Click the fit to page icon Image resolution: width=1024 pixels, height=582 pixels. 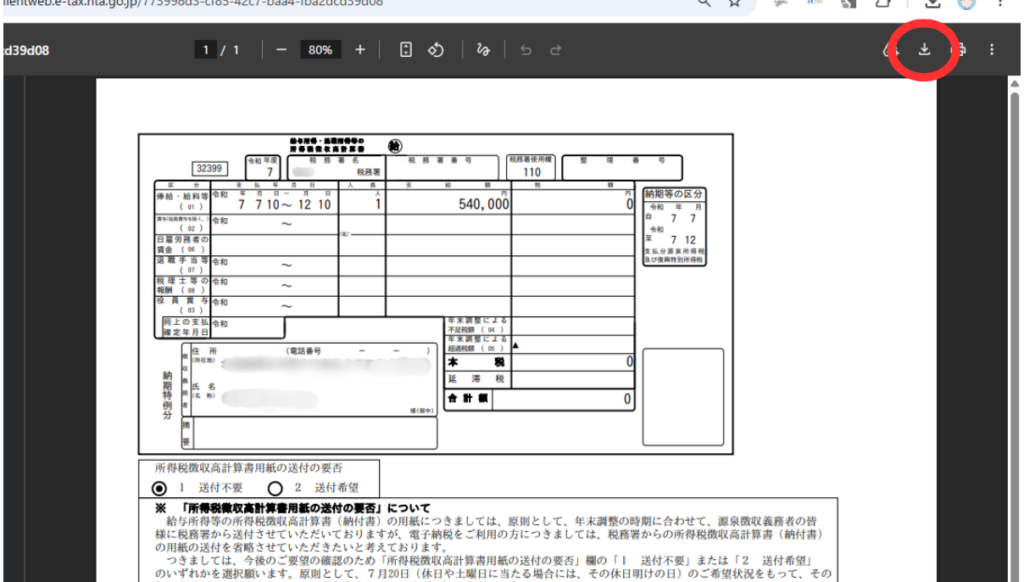406,50
